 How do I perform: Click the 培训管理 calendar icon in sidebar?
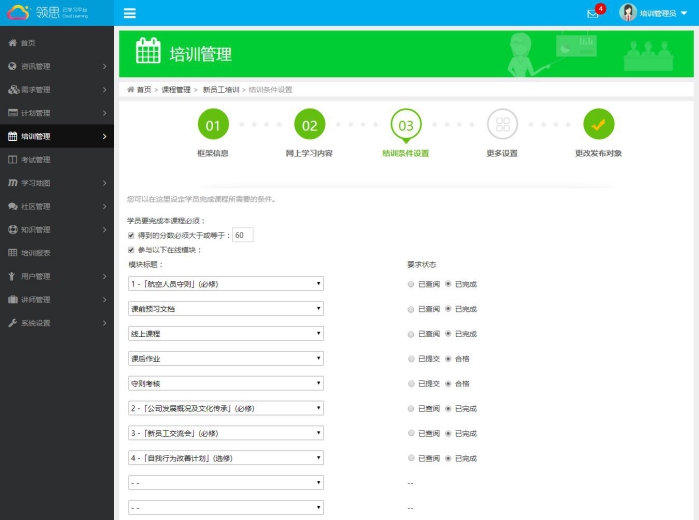pyautogui.click(x=12, y=136)
